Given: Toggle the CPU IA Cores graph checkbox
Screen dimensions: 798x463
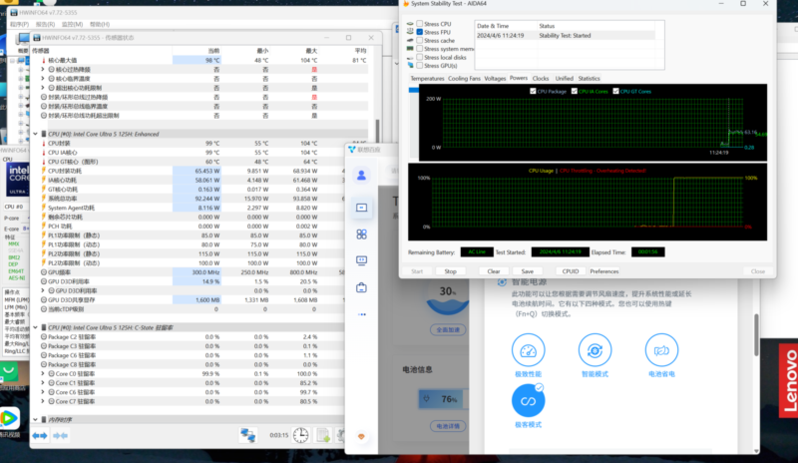Looking at the screenshot, I should [x=574, y=91].
